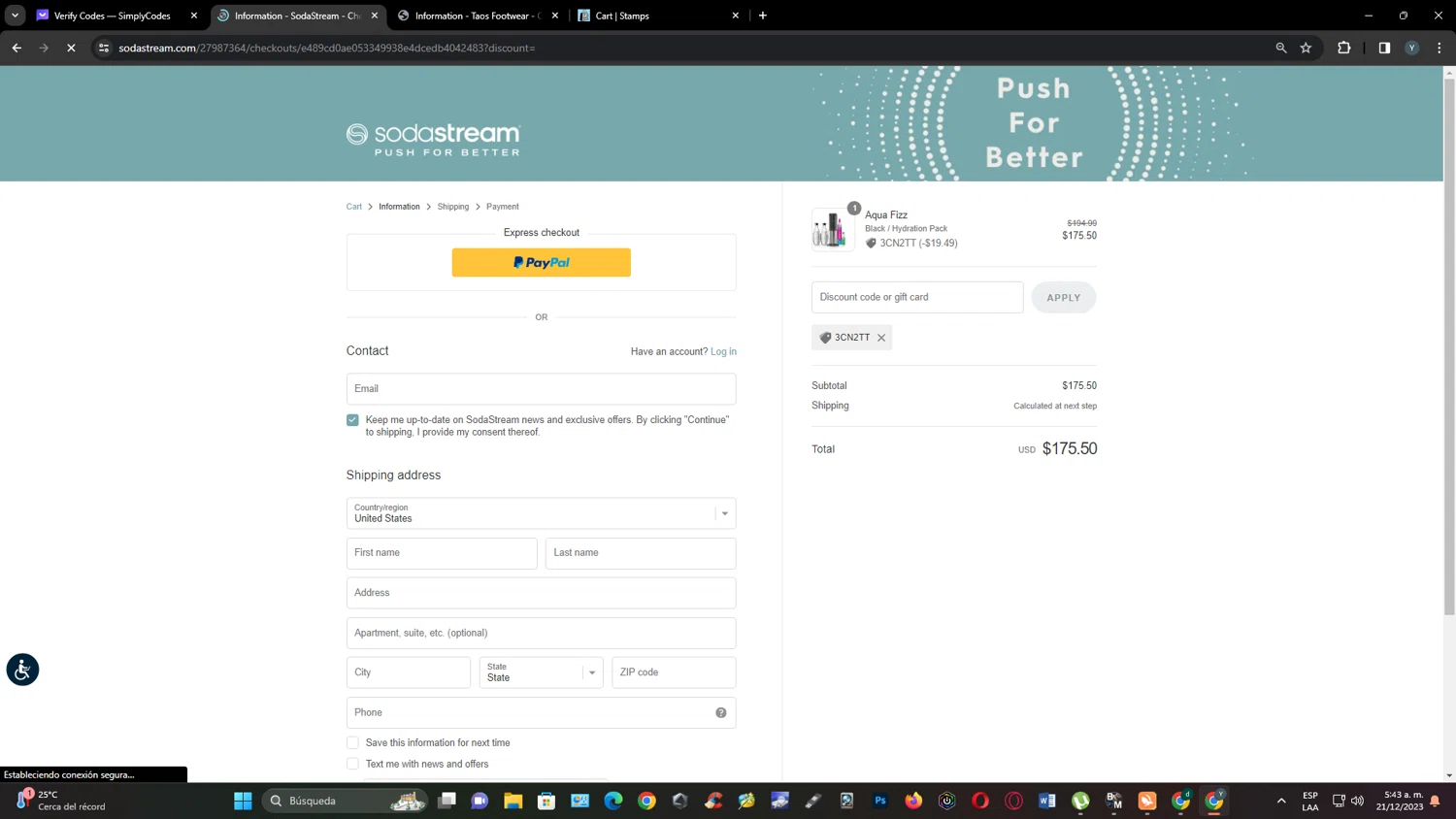
Task: Open the Chrome profile avatar
Action: [1412, 48]
